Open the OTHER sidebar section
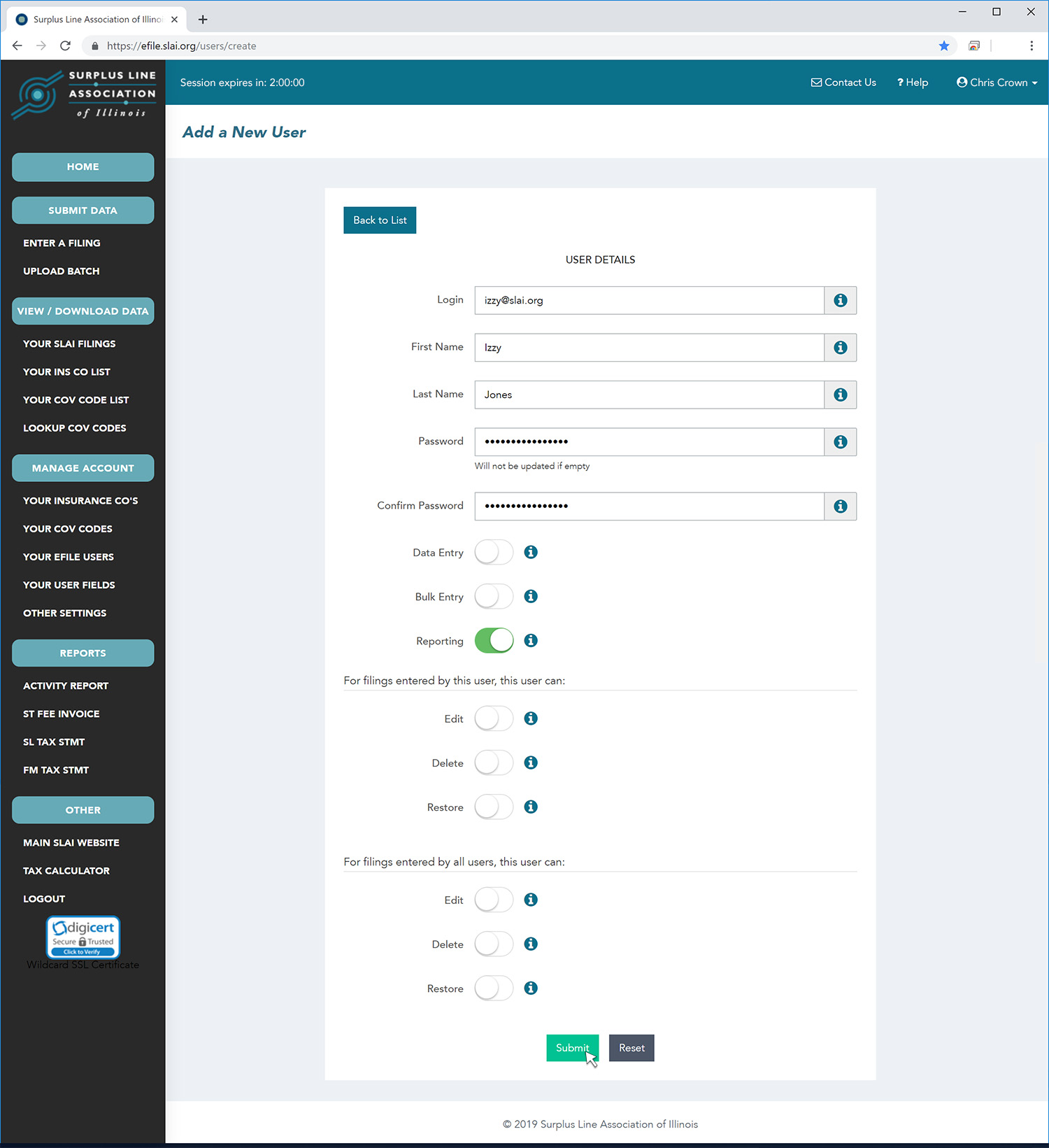 pyautogui.click(x=83, y=810)
